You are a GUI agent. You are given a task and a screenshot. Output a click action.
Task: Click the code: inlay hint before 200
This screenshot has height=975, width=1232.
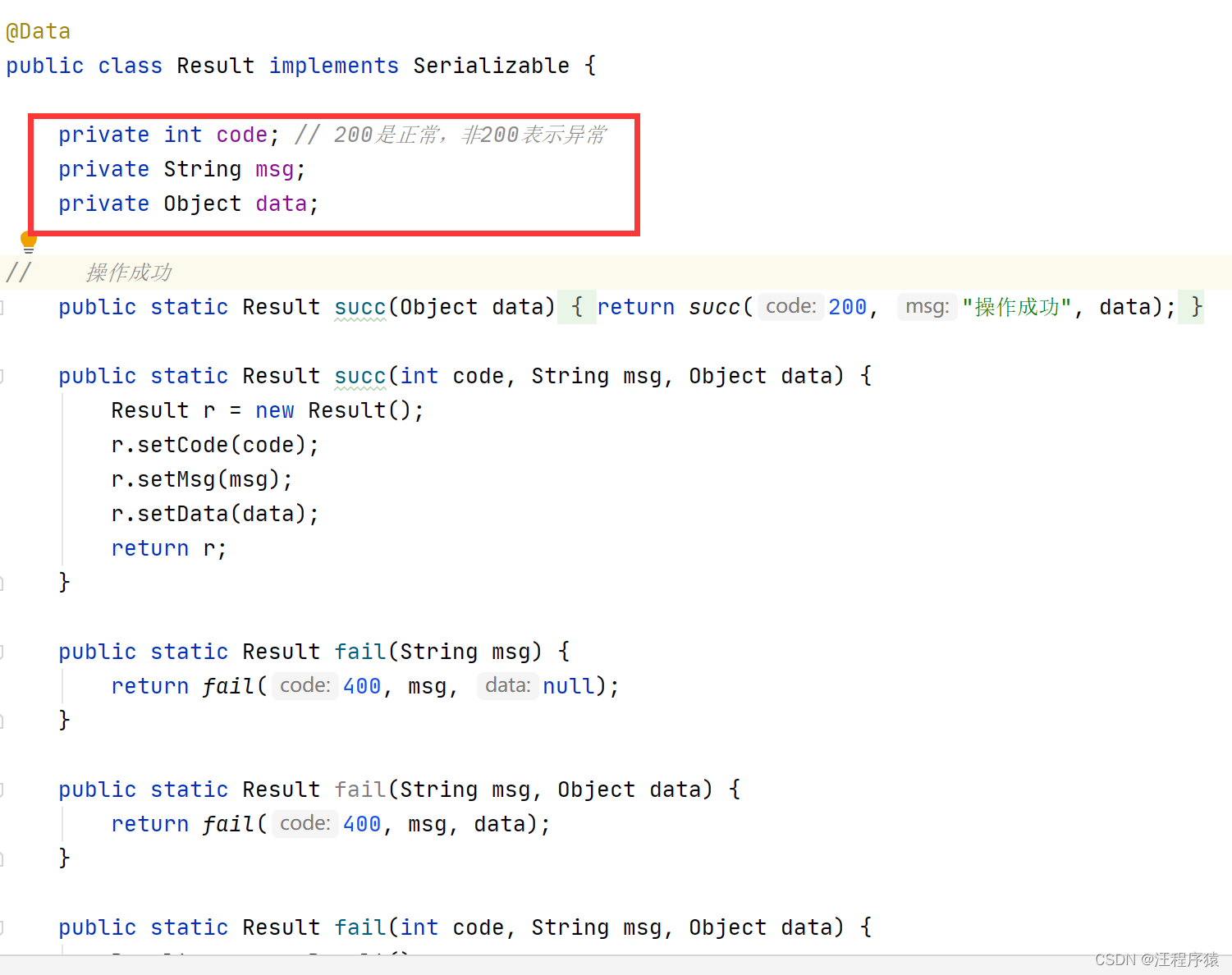coord(790,307)
